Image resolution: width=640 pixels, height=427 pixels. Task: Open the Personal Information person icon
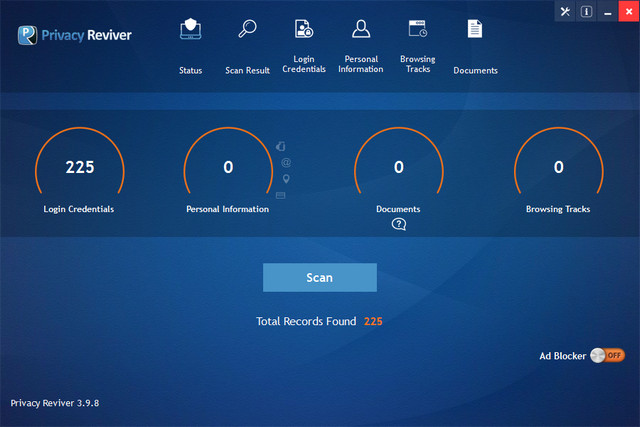pos(360,29)
